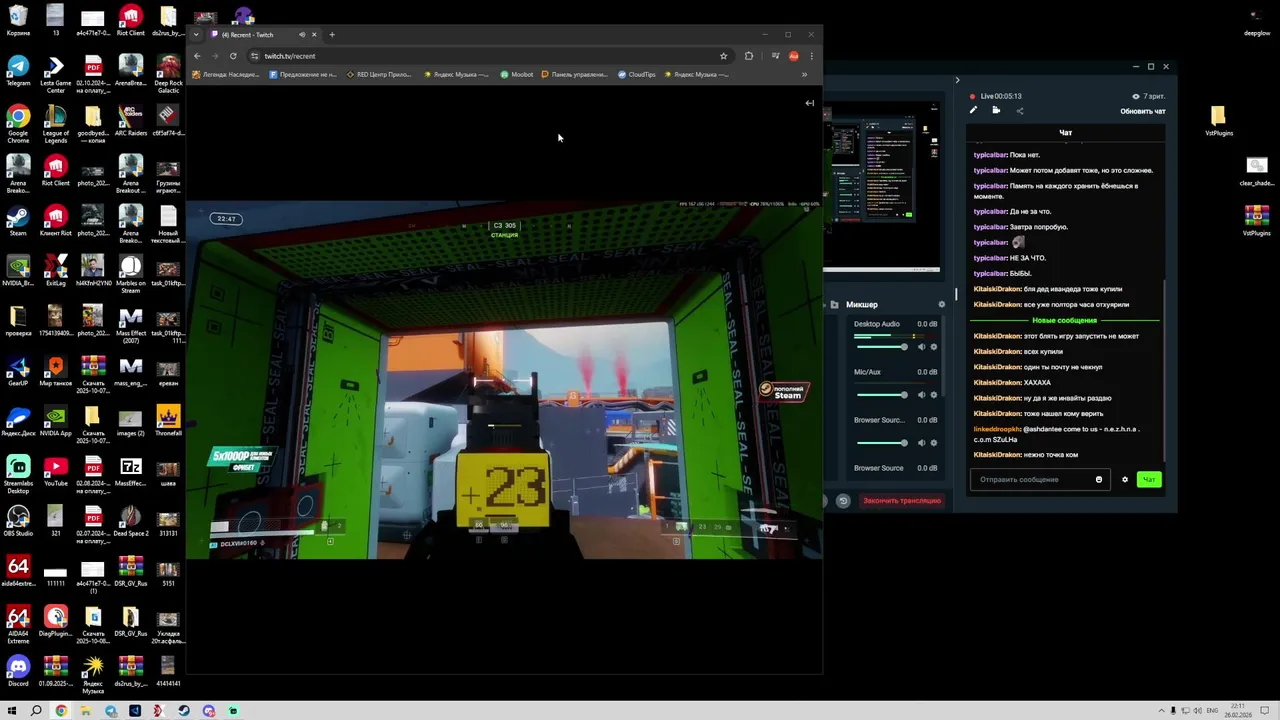This screenshot has height=720, width=1280.
Task: Send message with green Чат button
Action: point(1149,479)
